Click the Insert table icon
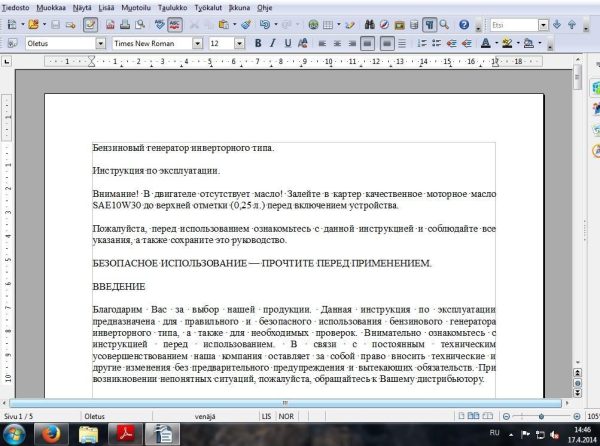The image size is (600, 446). point(328,25)
